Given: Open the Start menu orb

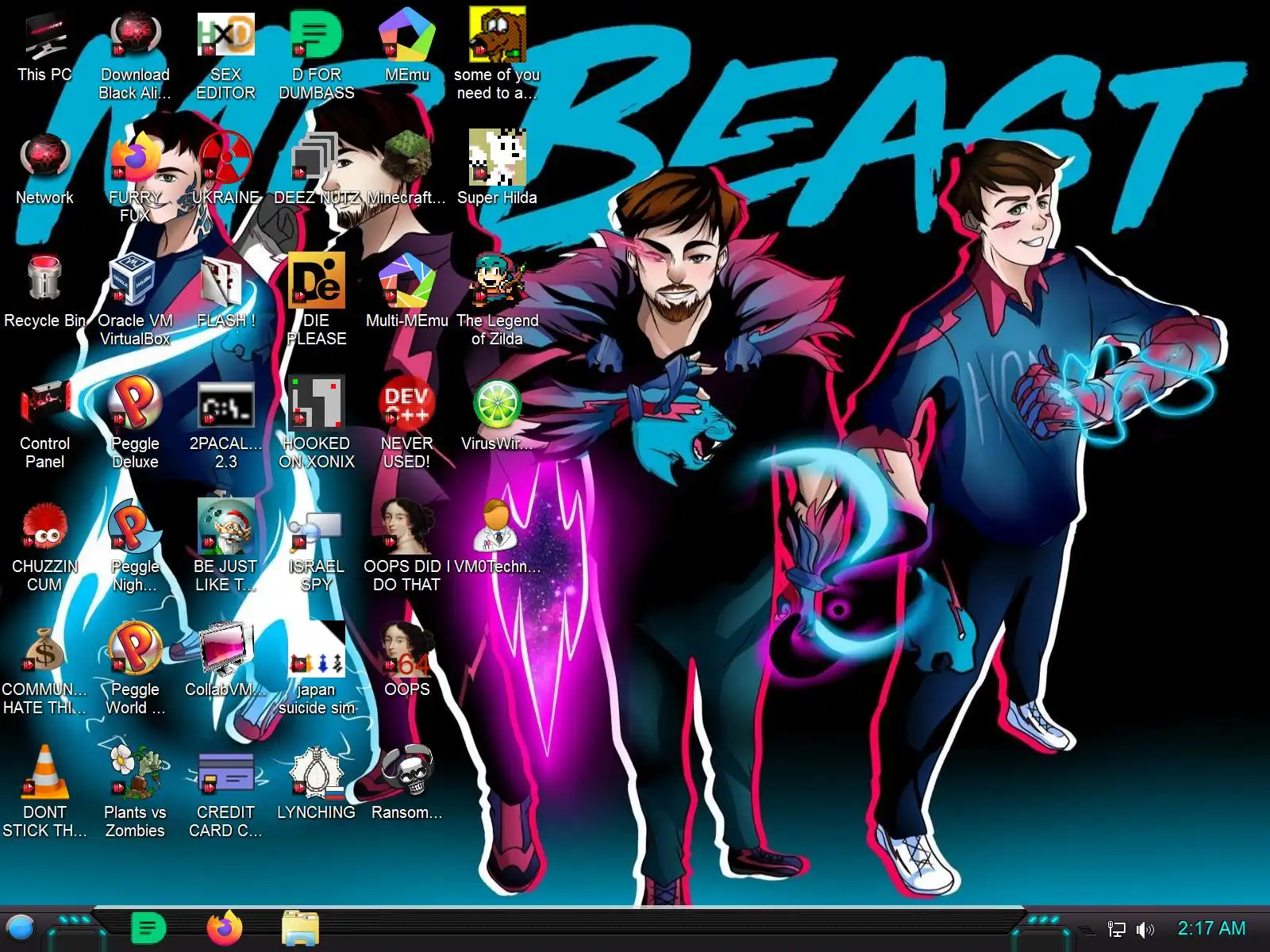Looking at the screenshot, I should (21, 927).
